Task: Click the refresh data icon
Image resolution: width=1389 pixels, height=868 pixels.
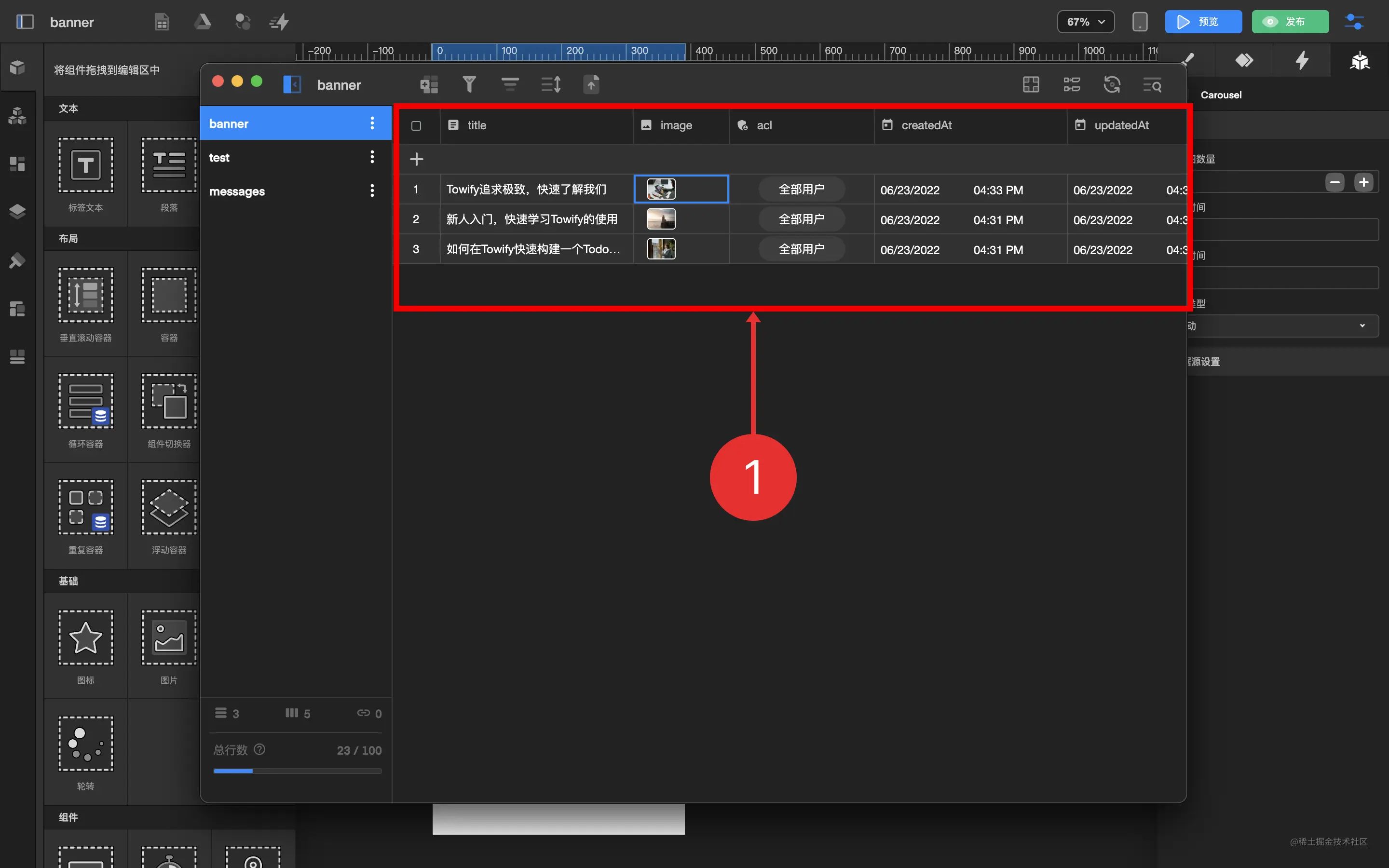Action: (1112, 85)
